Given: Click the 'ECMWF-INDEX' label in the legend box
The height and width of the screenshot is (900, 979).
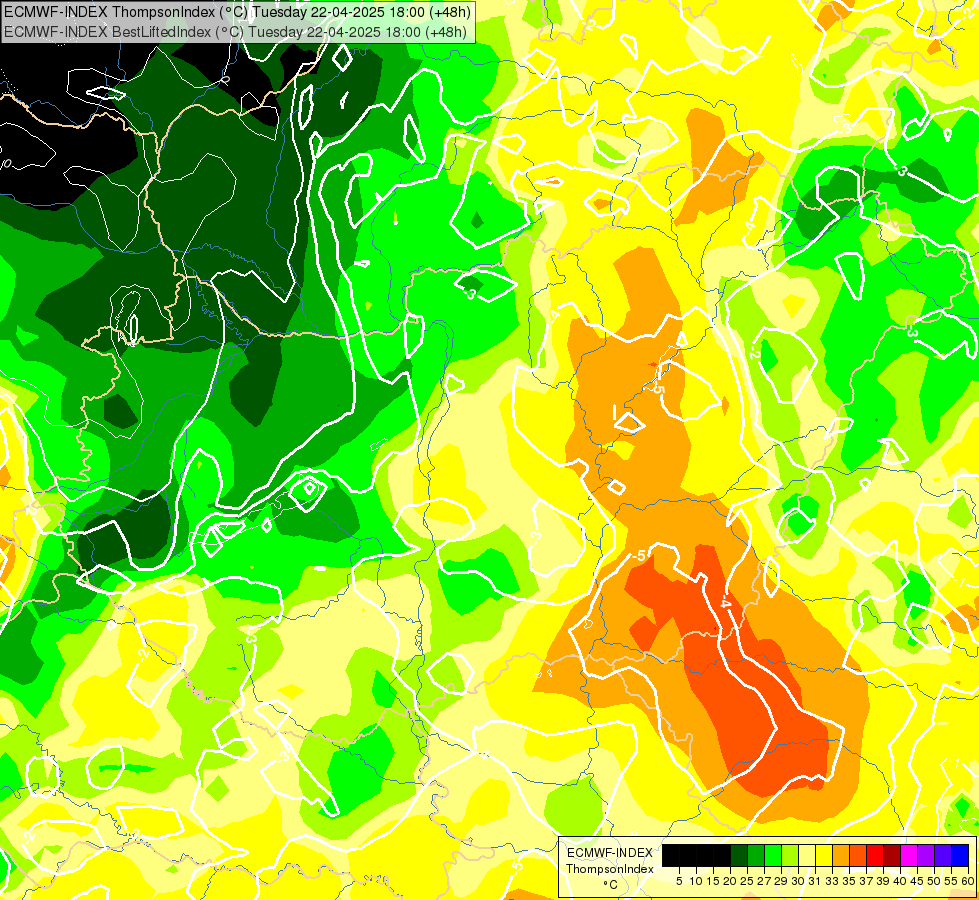Looking at the screenshot, I should point(610,853).
